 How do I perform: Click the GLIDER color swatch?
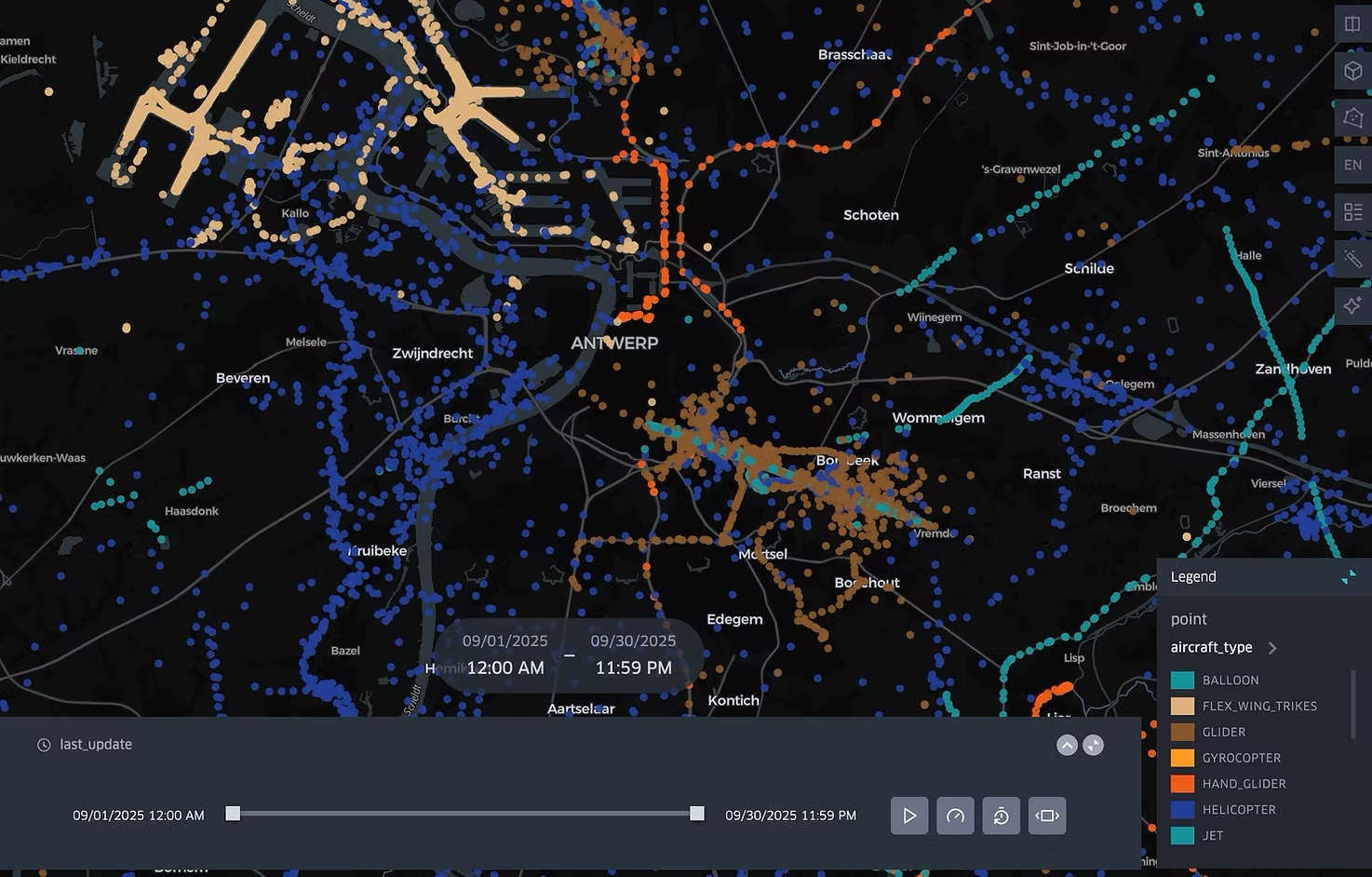[x=1182, y=732]
